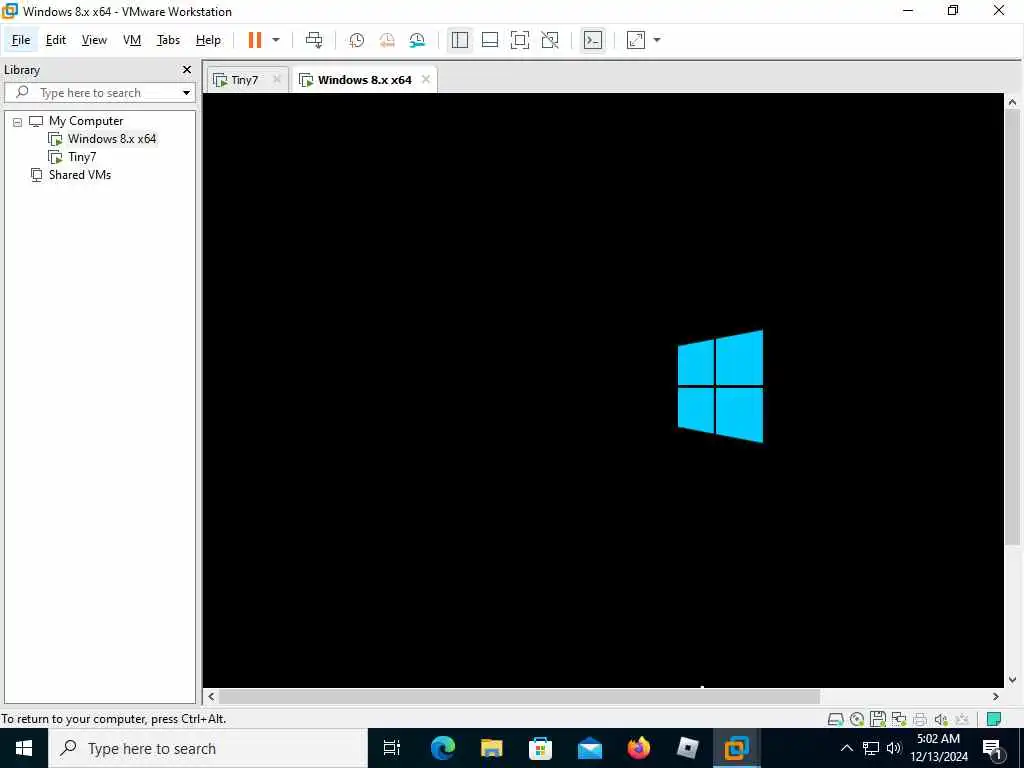1024x768 pixels.
Task: Switch to the Tiny7 tab
Action: pos(244,80)
